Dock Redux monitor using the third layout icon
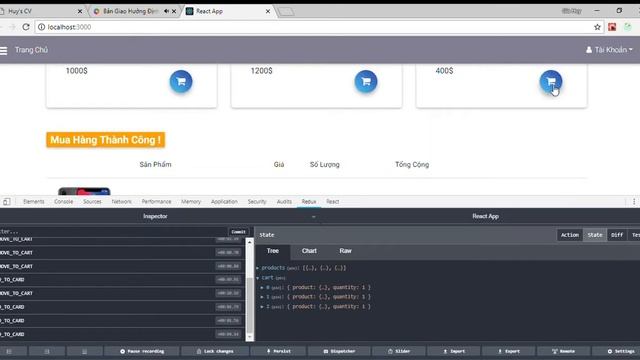This screenshot has width=640, height=360. (84, 351)
